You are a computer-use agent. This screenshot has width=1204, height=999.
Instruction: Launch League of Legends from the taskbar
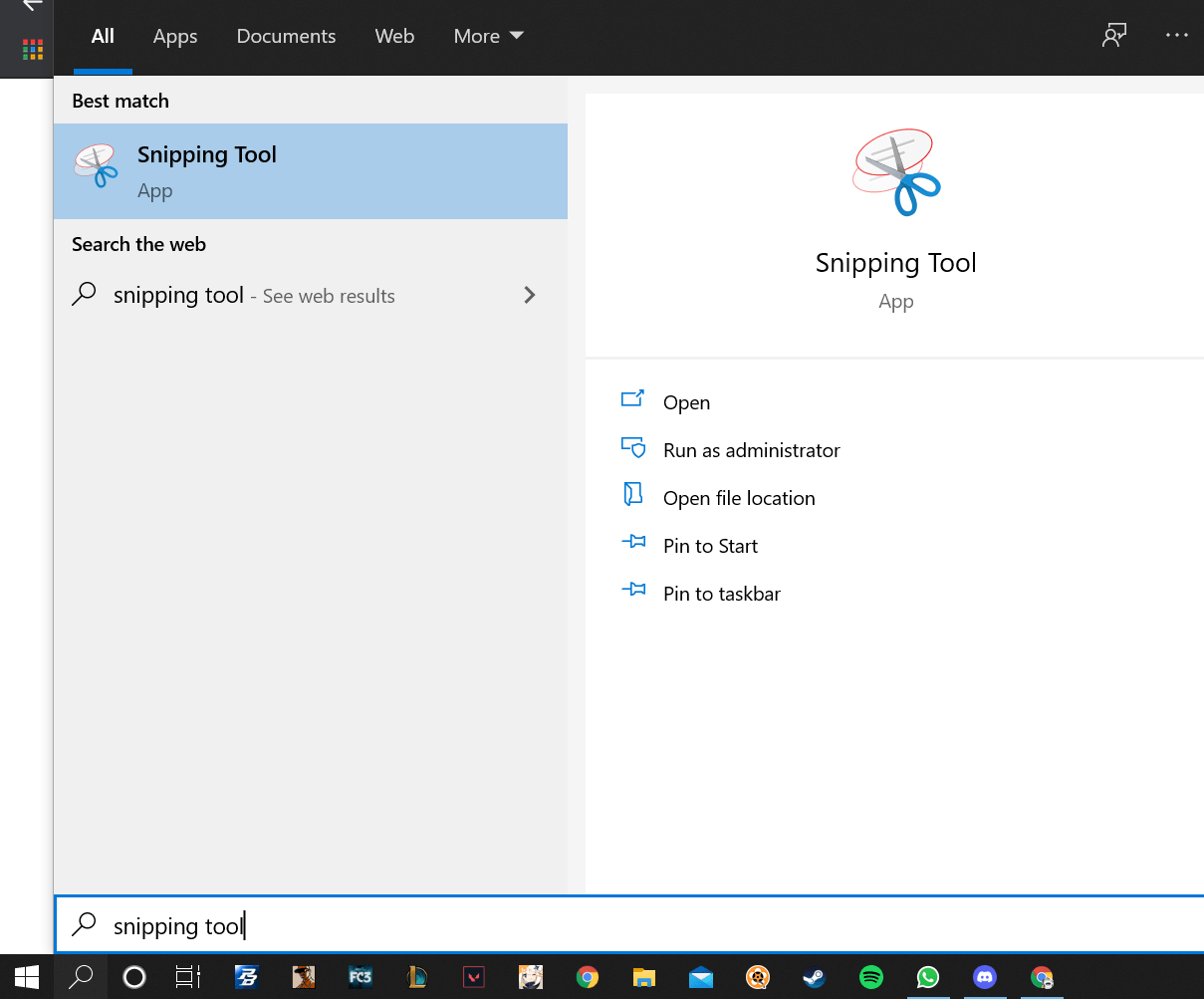point(417,977)
